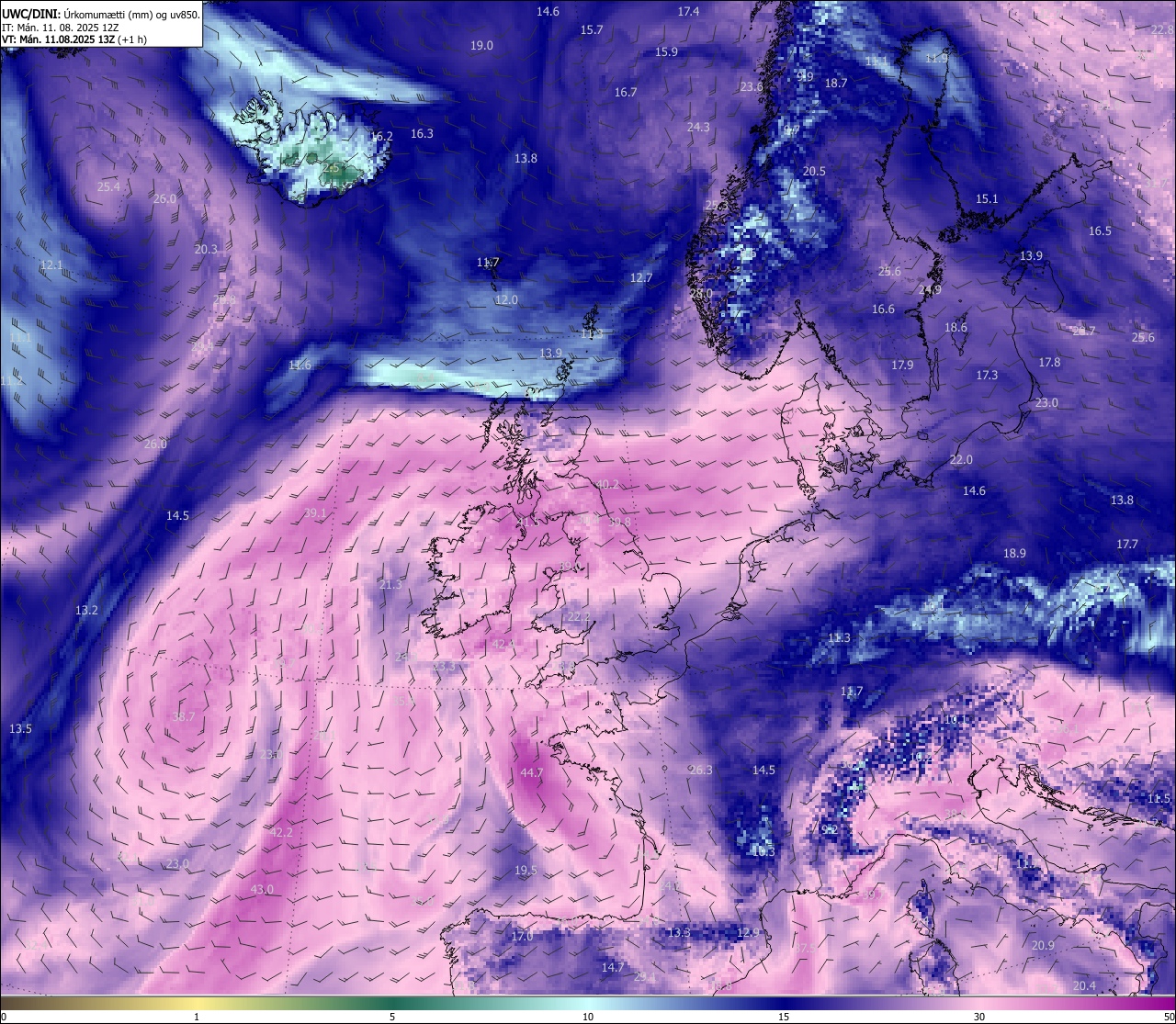Viewport: 1176px width, 1024px height.
Task: Click the UWC/DINI title line in header box
Action: (x=100, y=15)
